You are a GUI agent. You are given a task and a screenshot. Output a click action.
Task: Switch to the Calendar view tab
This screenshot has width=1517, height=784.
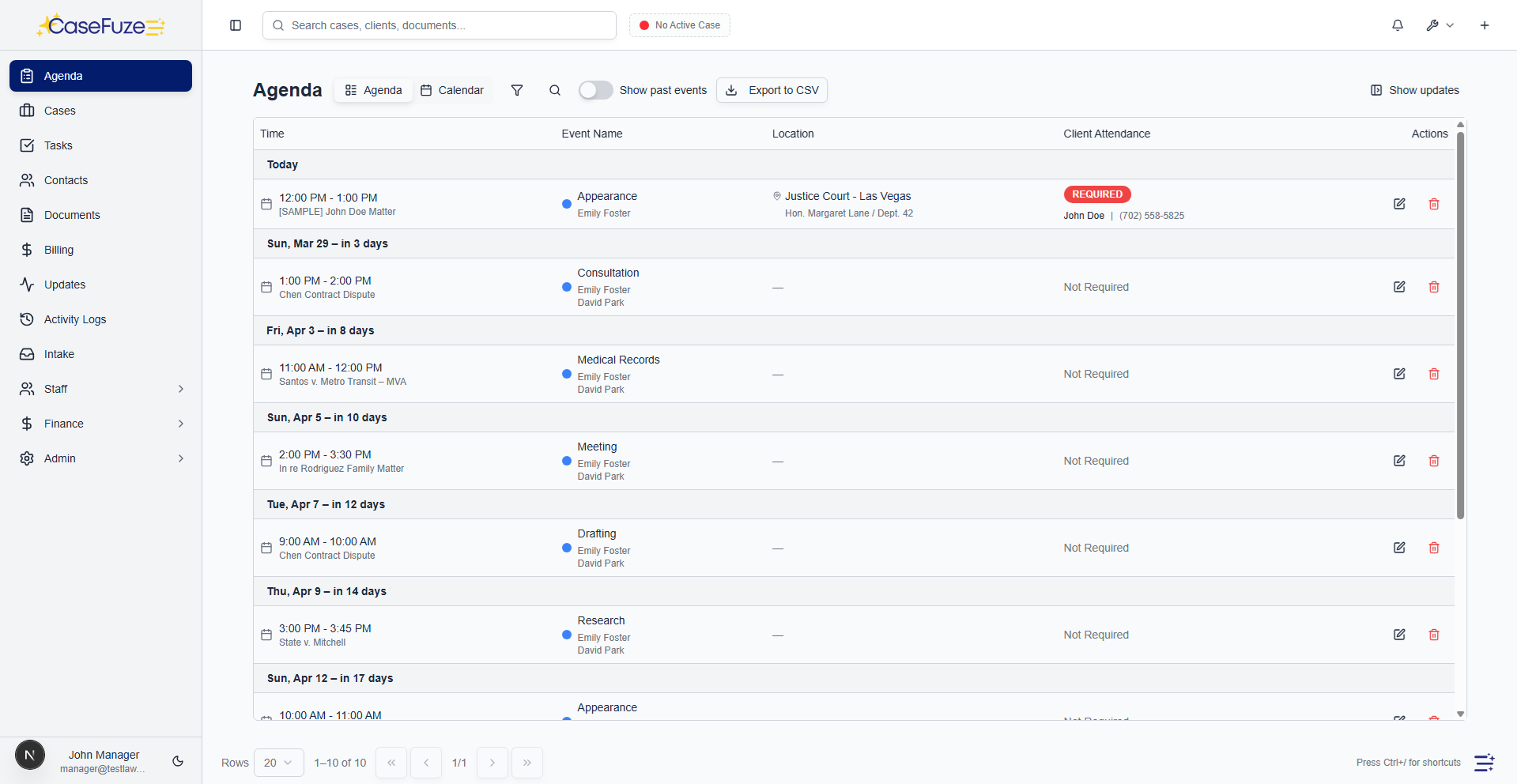point(452,90)
